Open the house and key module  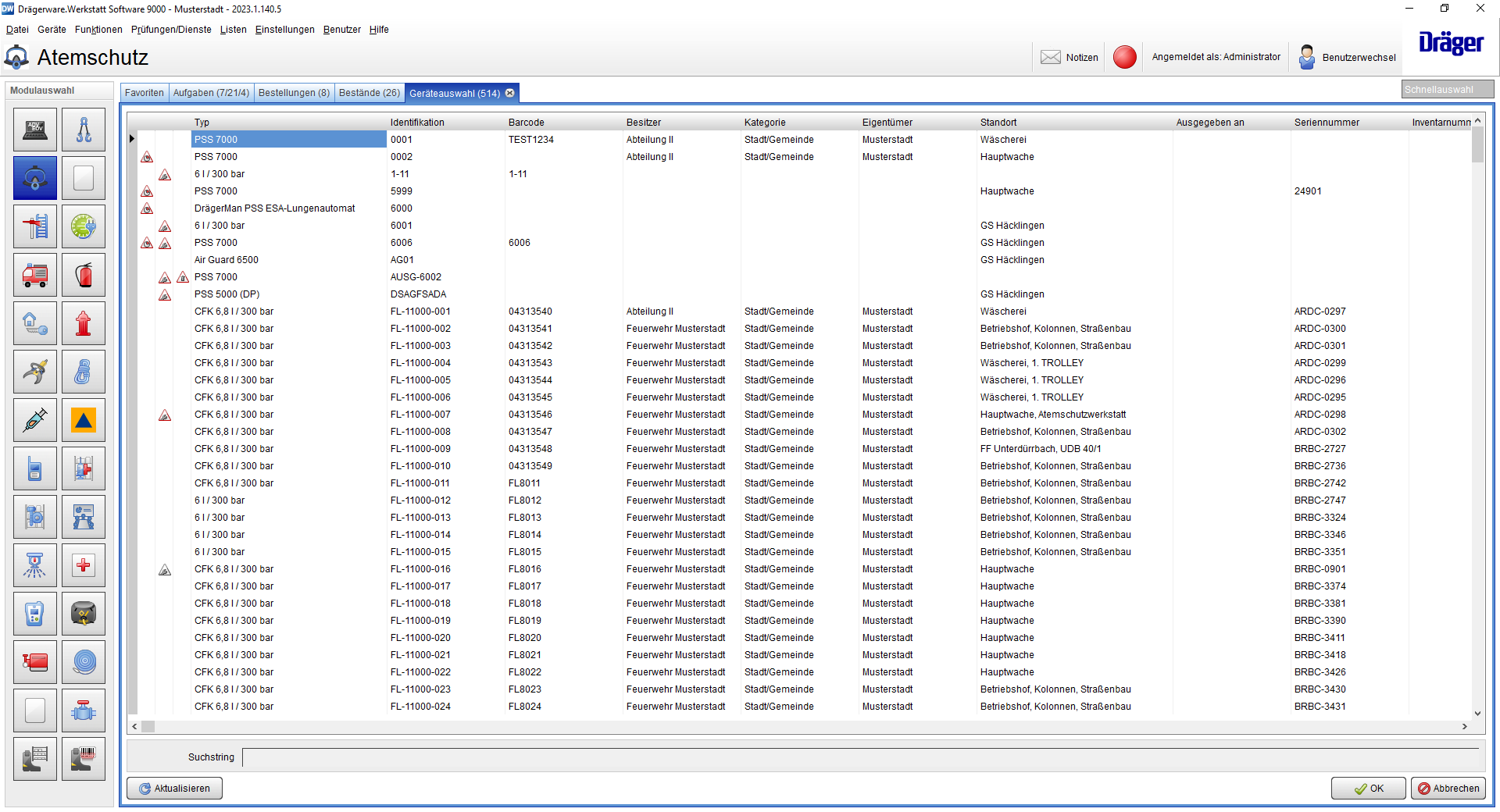pyautogui.click(x=35, y=323)
